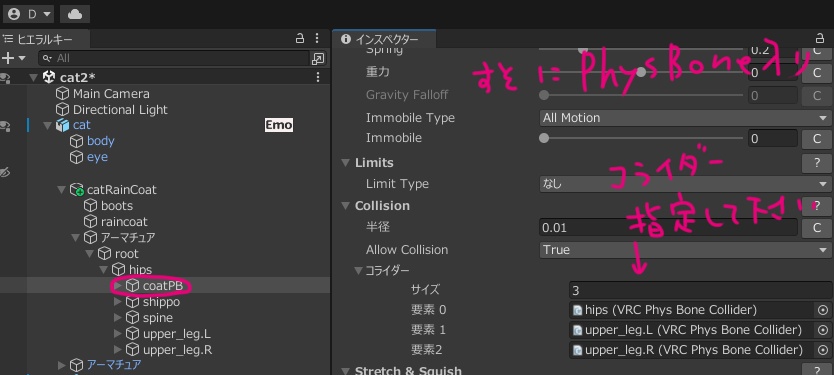Image resolution: width=834 pixels, height=375 pixels.
Task: Select Directional Light in the hierarchy
Action: 120,110
